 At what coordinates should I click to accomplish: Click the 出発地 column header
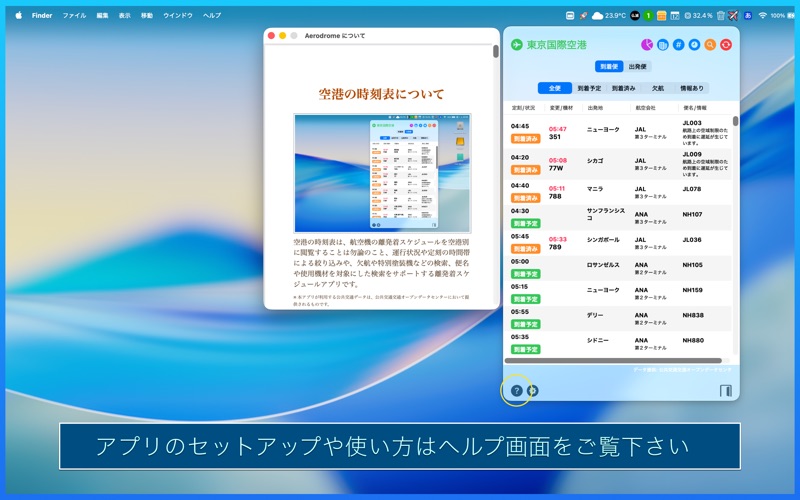tap(595, 108)
